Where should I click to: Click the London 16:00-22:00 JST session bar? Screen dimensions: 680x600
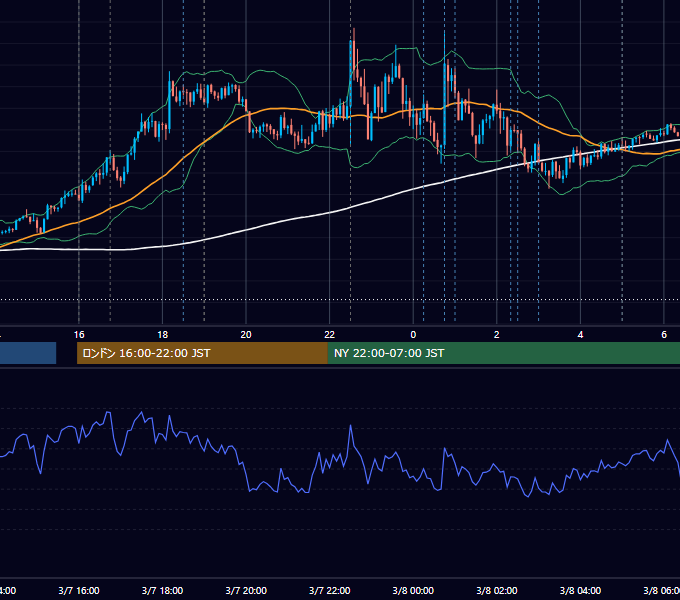pyautogui.click(x=202, y=353)
